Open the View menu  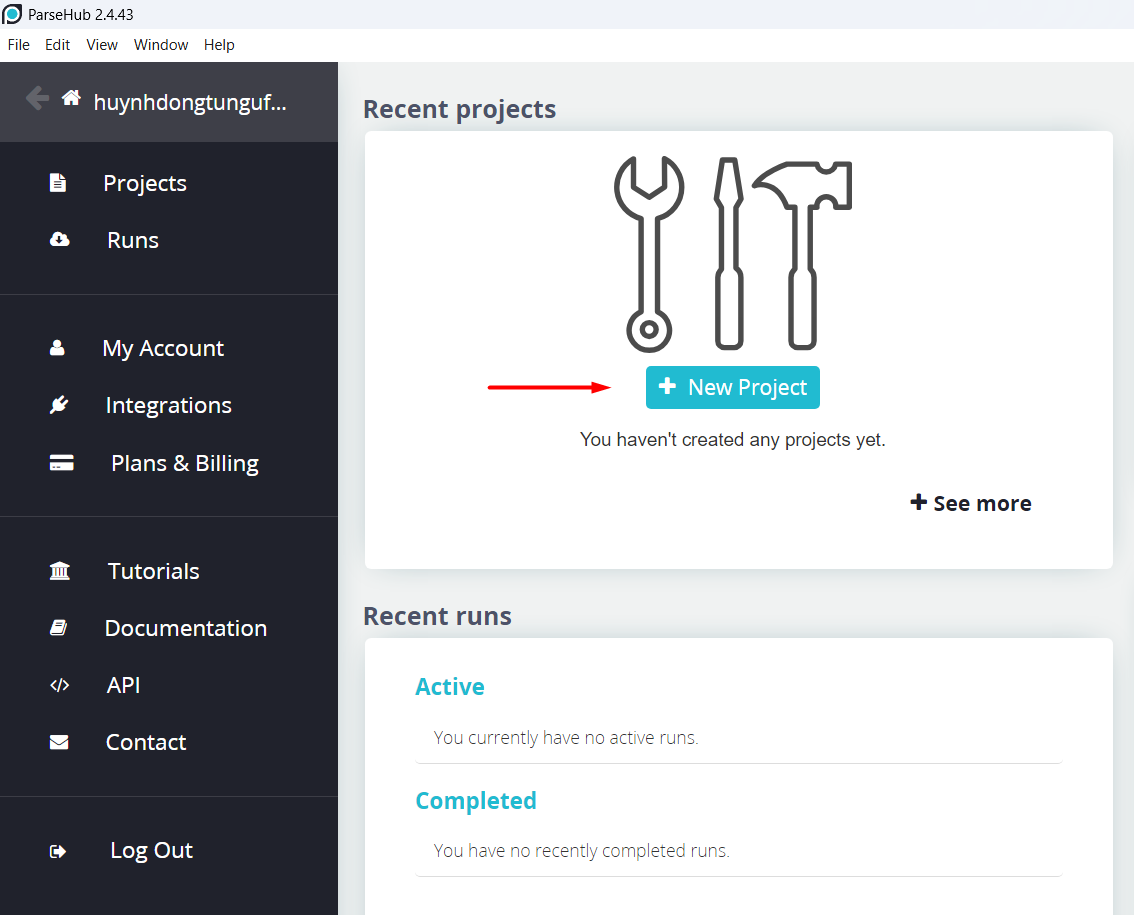coord(102,45)
